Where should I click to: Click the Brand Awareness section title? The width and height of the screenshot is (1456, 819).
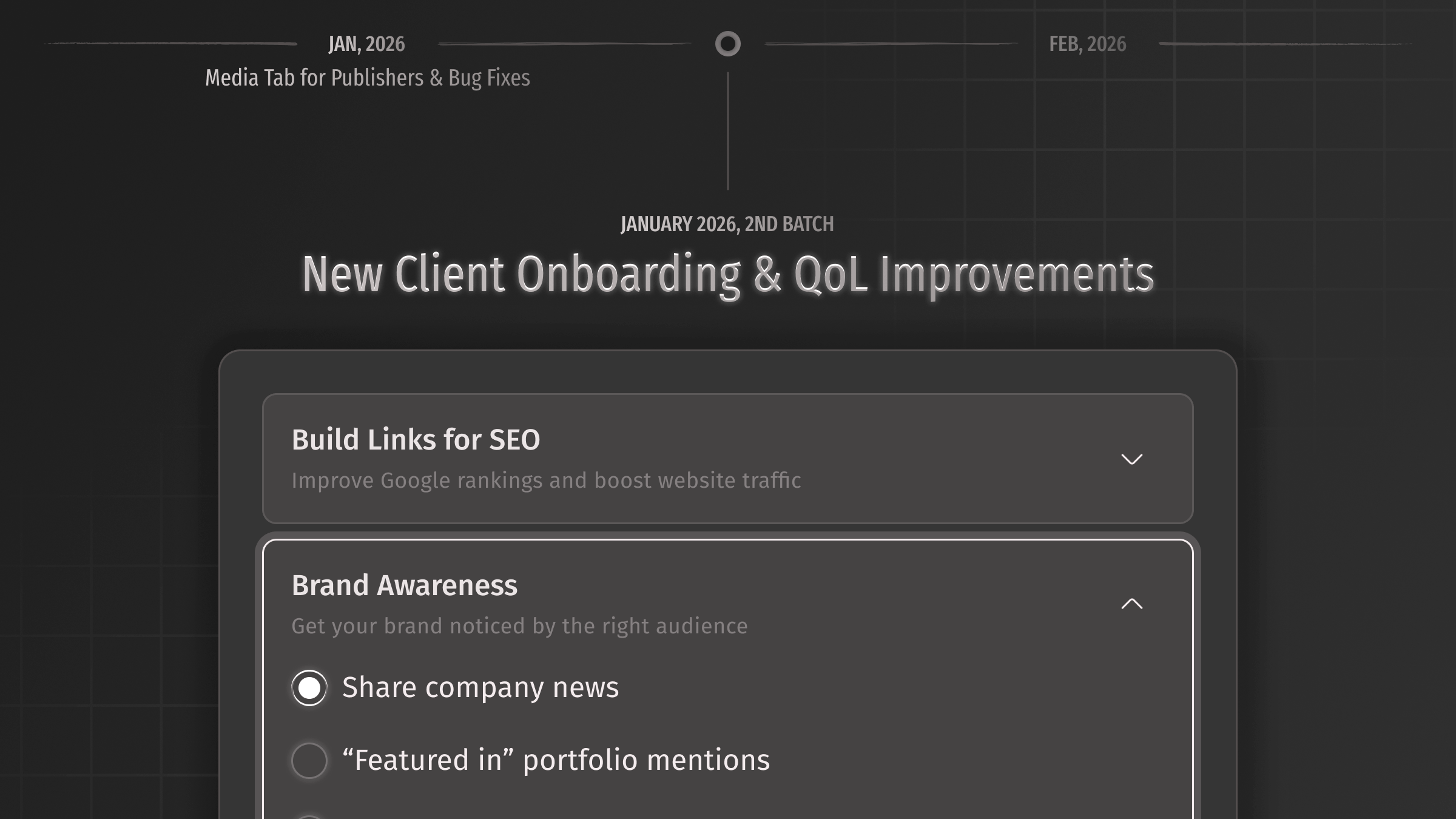point(405,585)
